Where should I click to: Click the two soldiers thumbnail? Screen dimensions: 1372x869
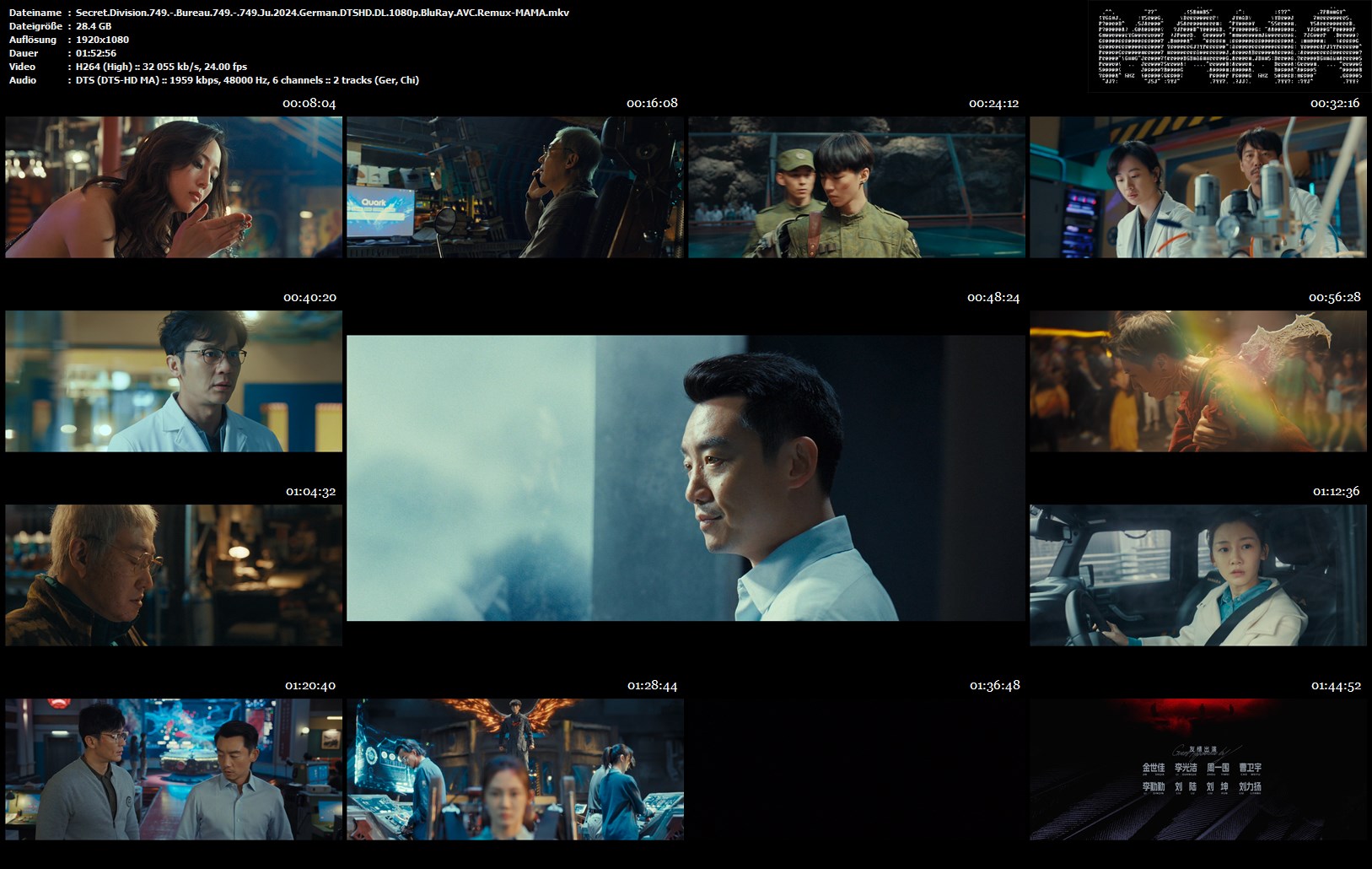(857, 187)
